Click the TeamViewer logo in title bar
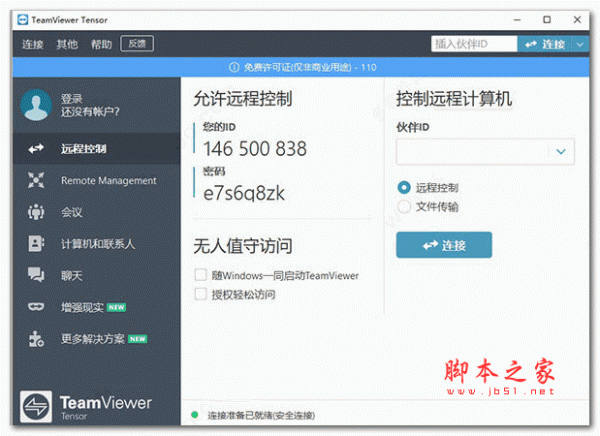The width and height of the screenshot is (600, 436). click(23, 20)
